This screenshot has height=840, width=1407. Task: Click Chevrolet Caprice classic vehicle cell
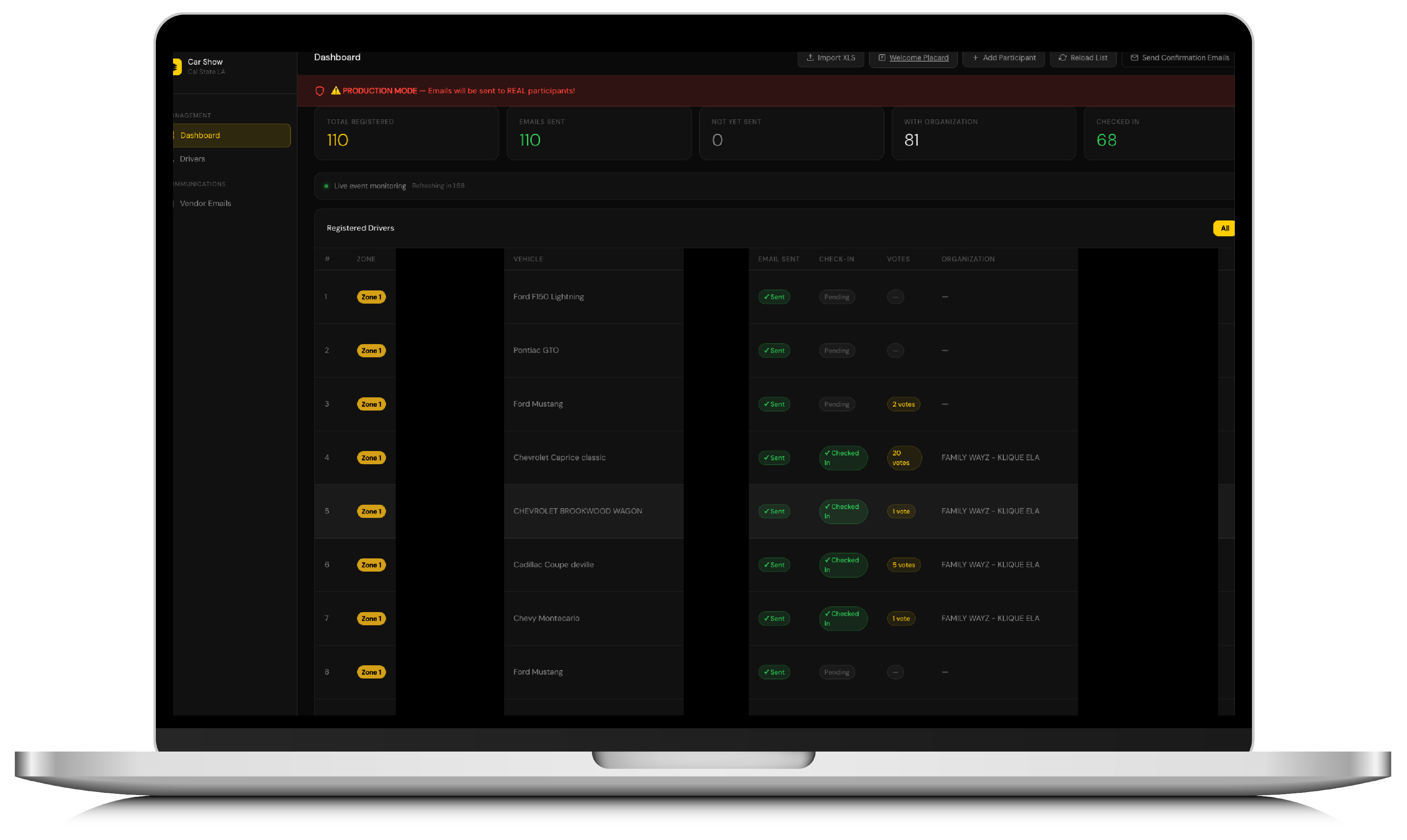click(560, 457)
